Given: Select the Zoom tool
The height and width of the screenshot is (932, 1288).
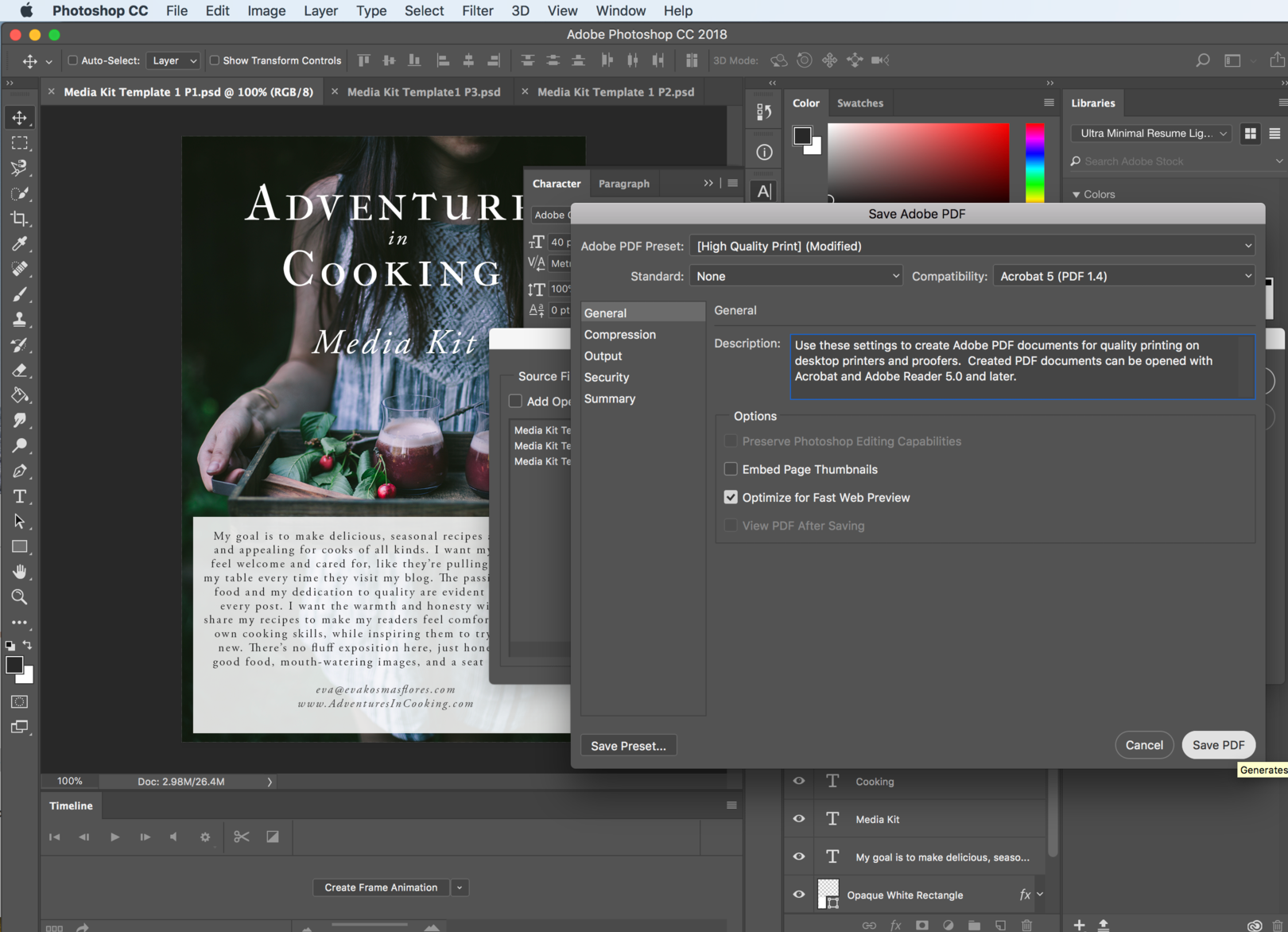Looking at the screenshot, I should [x=20, y=597].
